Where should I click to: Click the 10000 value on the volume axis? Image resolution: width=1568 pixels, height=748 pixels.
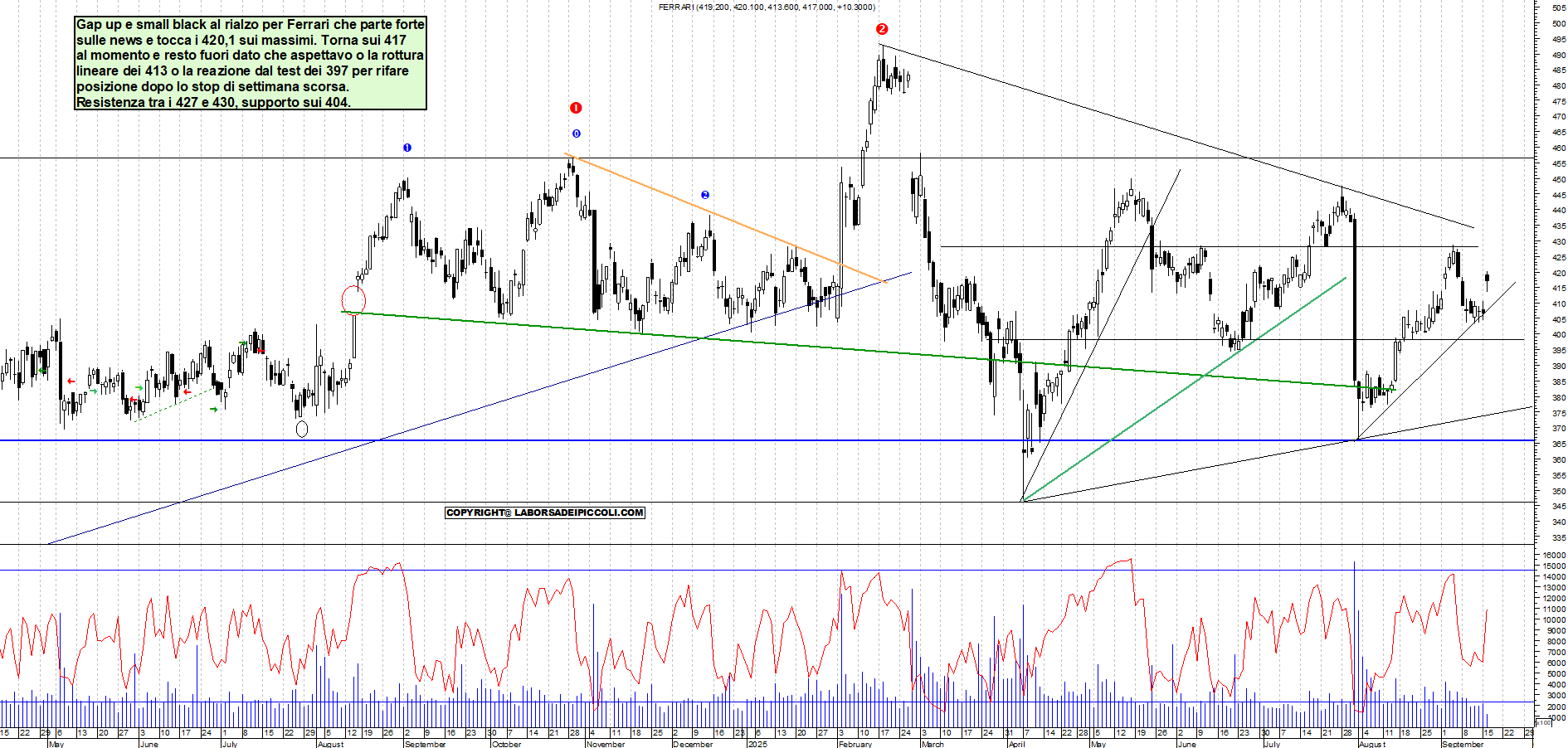point(1555,620)
